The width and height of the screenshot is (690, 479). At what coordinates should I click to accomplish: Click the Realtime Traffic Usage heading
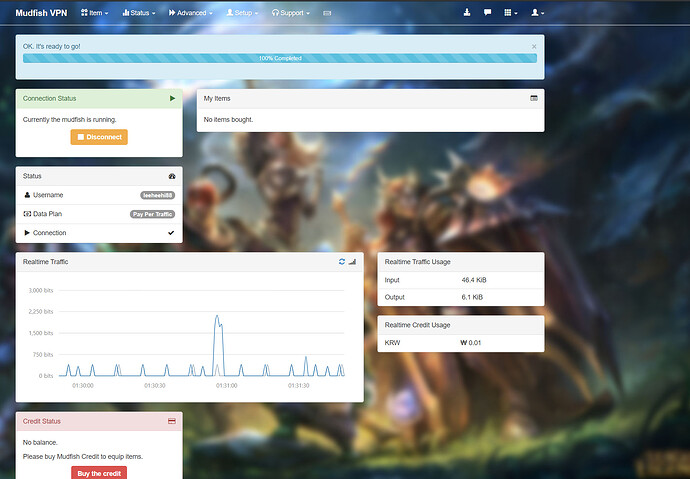418,262
